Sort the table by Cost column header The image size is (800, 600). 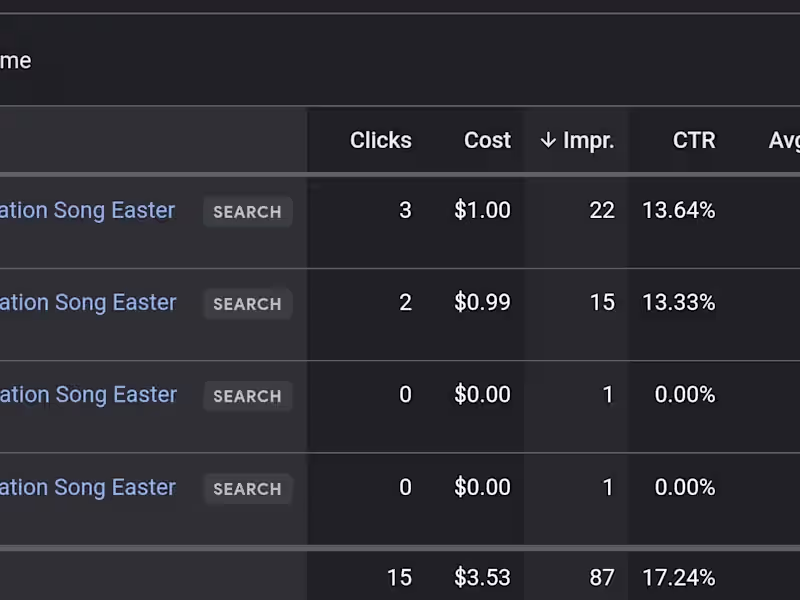pyautogui.click(x=487, y=141)
